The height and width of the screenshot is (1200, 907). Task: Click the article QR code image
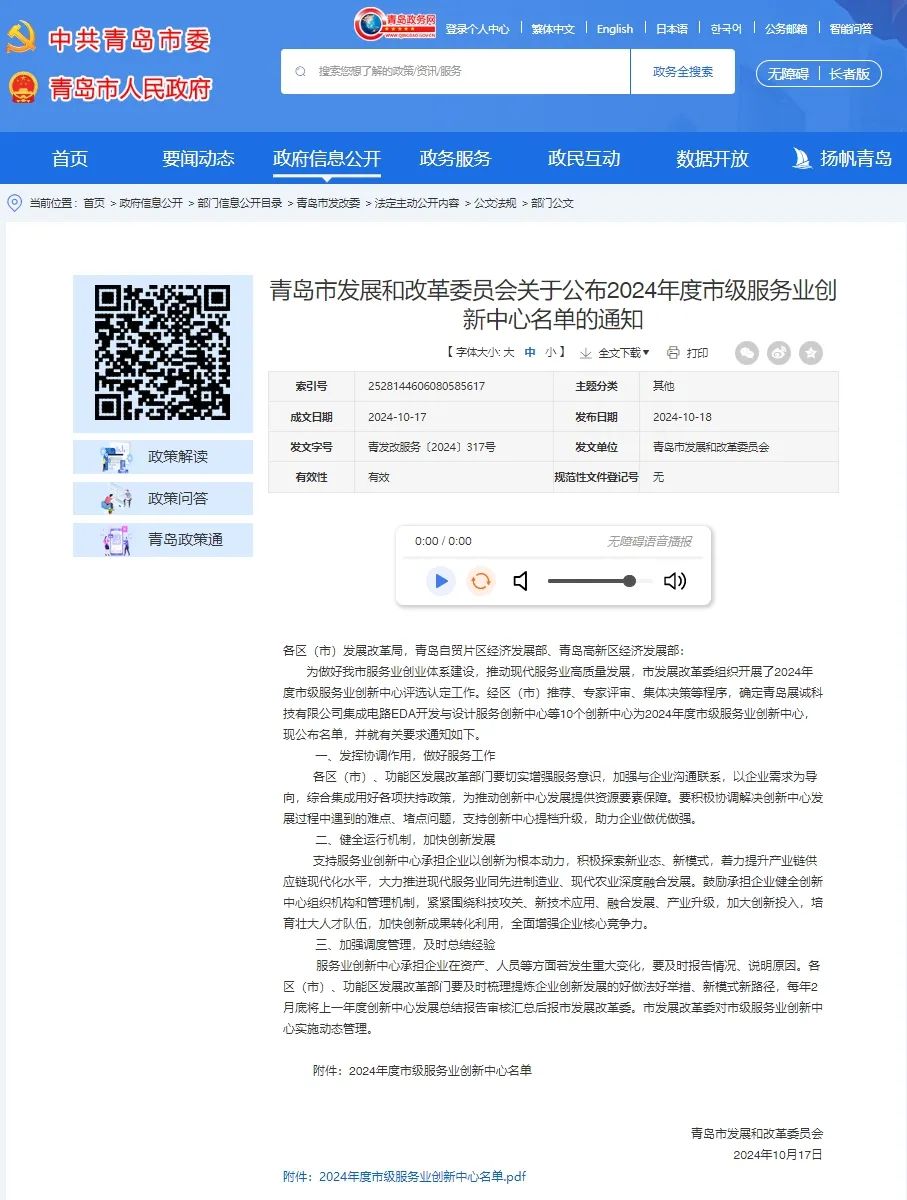pos(163,353)
